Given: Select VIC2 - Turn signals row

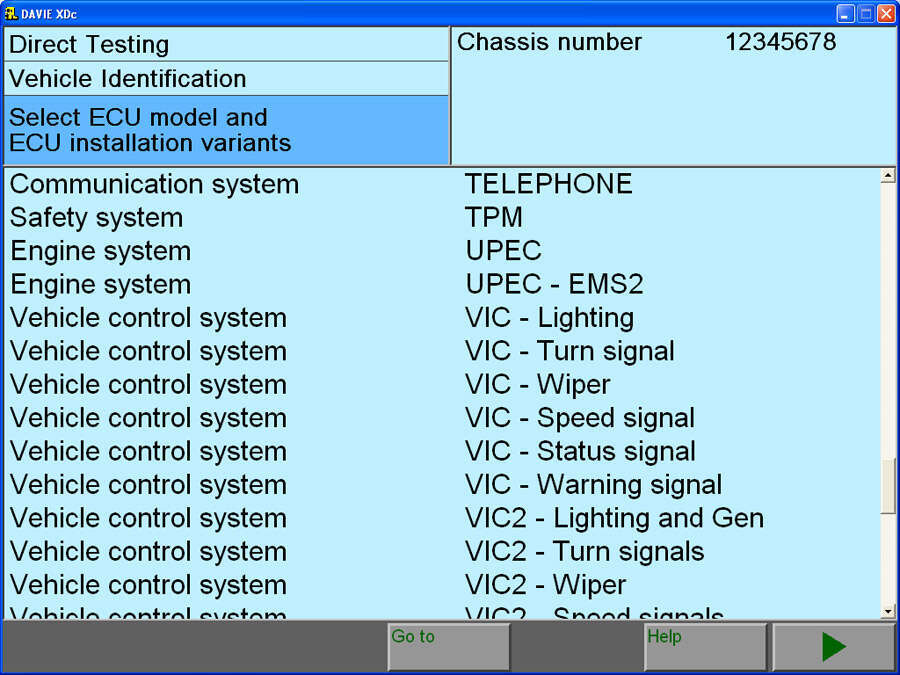Looking at the screenshot, I should 442,551.
